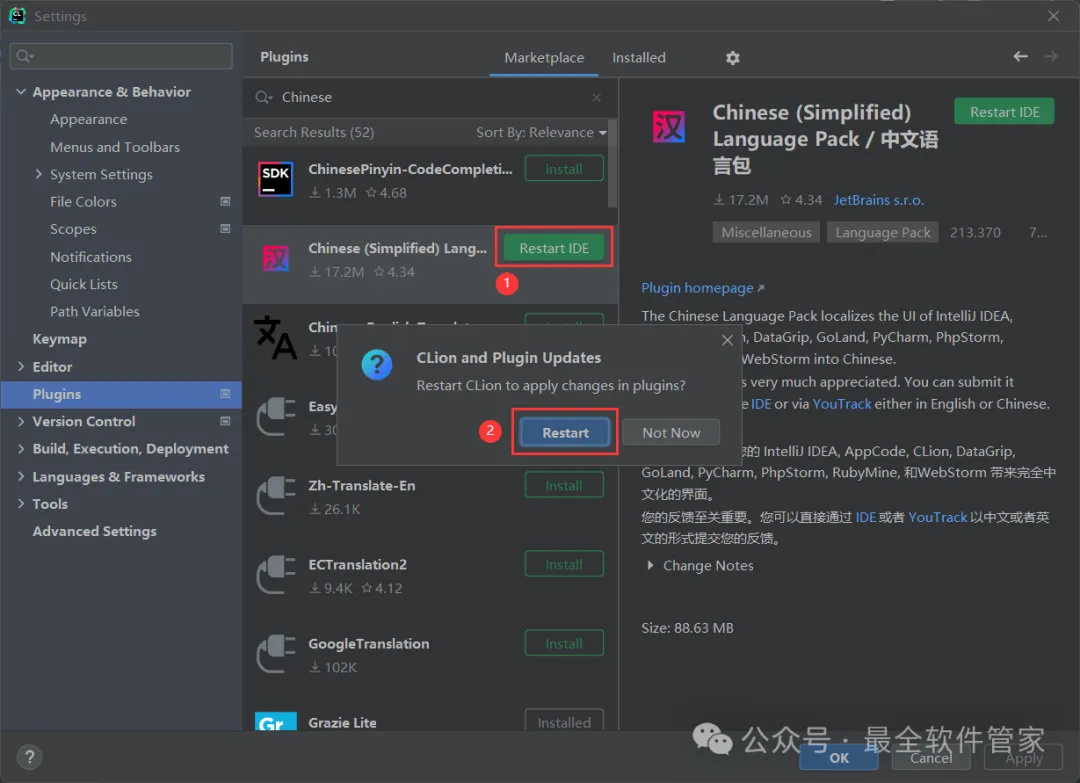Open Menus and Toolbars settings

point(115,147)
